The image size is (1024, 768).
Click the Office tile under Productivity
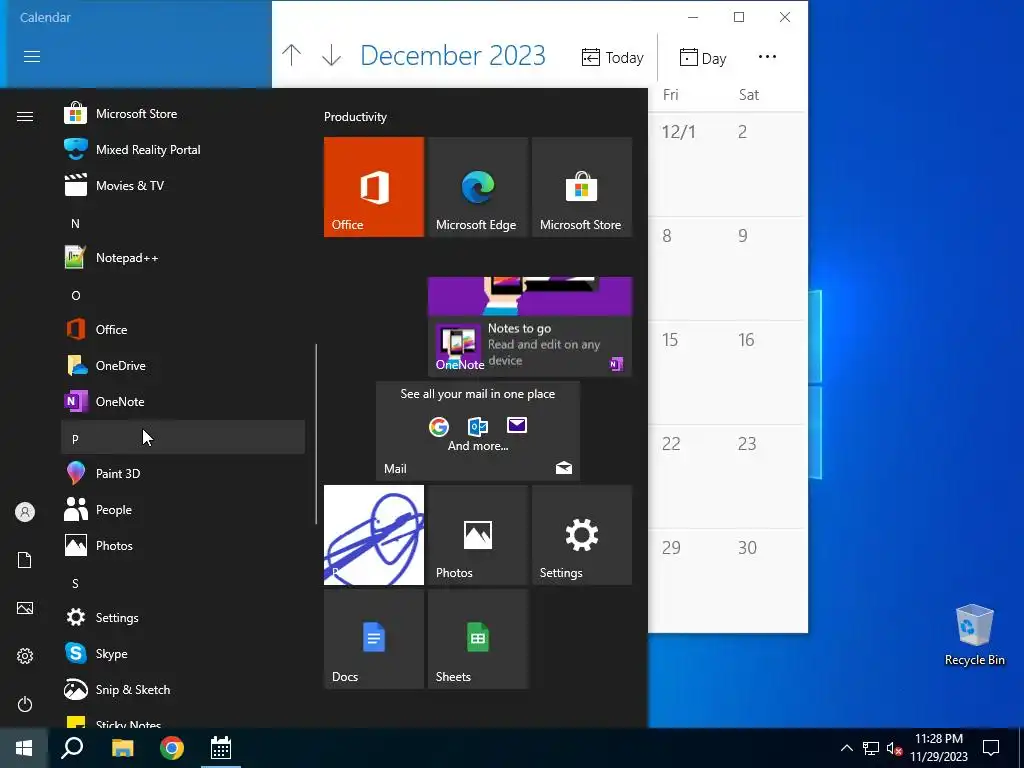374,187
